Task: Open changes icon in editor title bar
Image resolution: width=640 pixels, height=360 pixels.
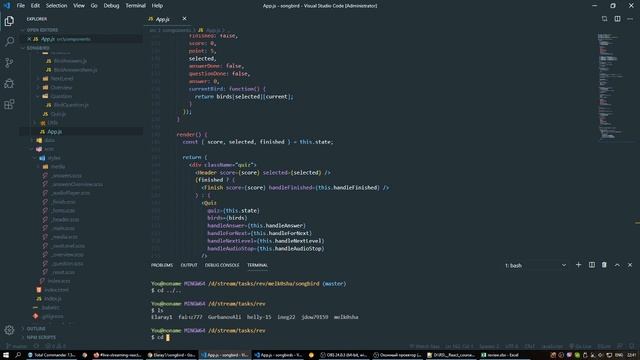Action: coord(604,19)
